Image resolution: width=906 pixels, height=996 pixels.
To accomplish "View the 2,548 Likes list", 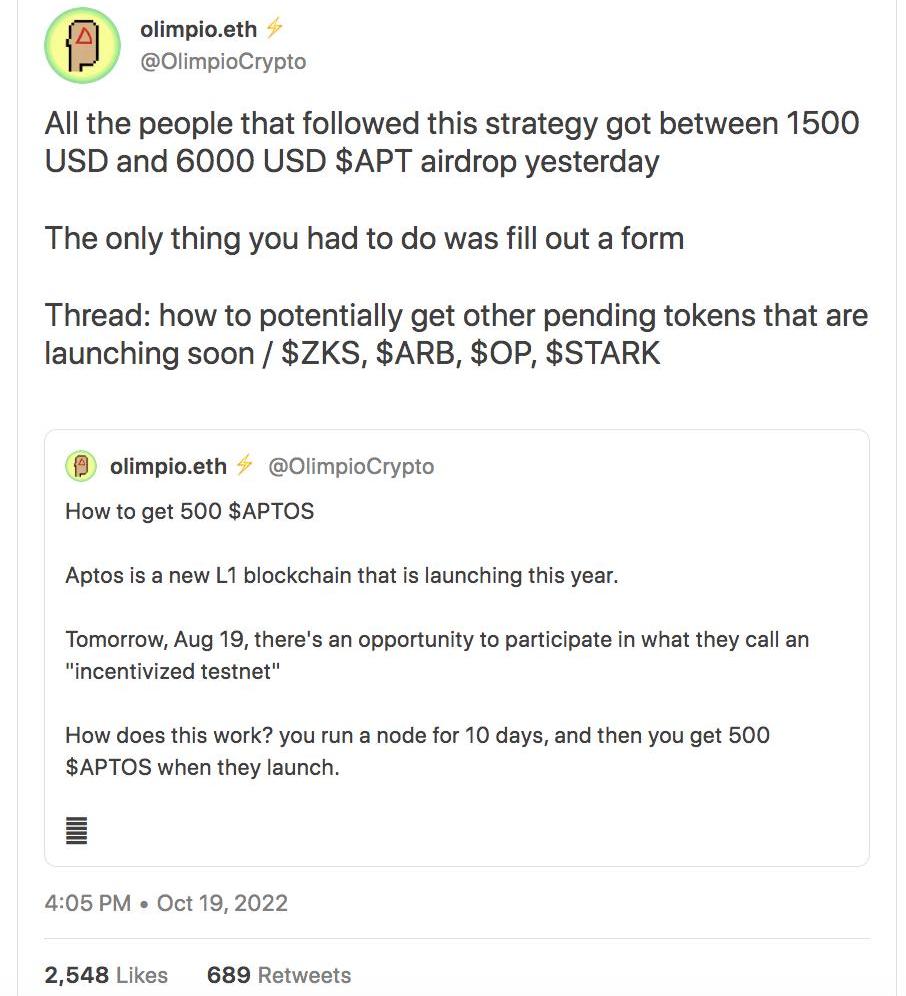I will point(106,975).
